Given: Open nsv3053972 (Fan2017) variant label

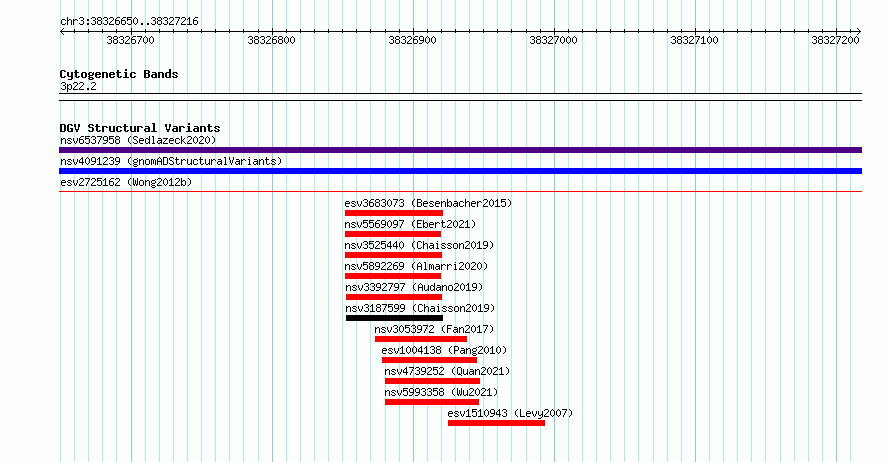Looking at the screenshot, I should (434, 329).
